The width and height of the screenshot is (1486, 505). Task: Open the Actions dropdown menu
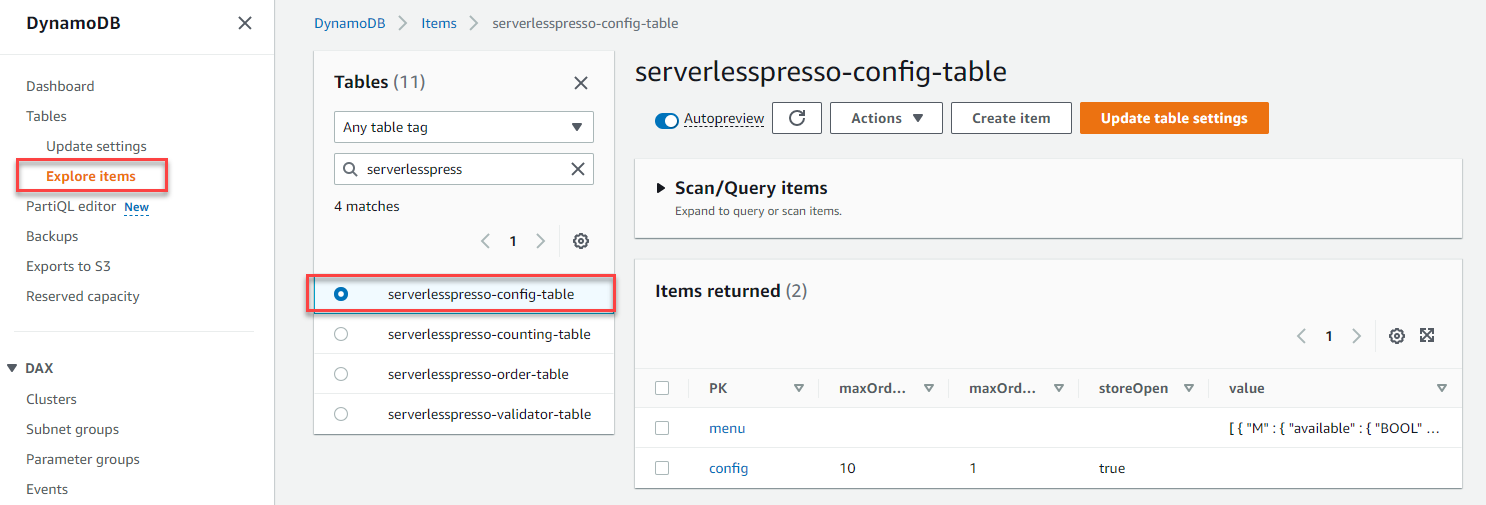(886, 118)
